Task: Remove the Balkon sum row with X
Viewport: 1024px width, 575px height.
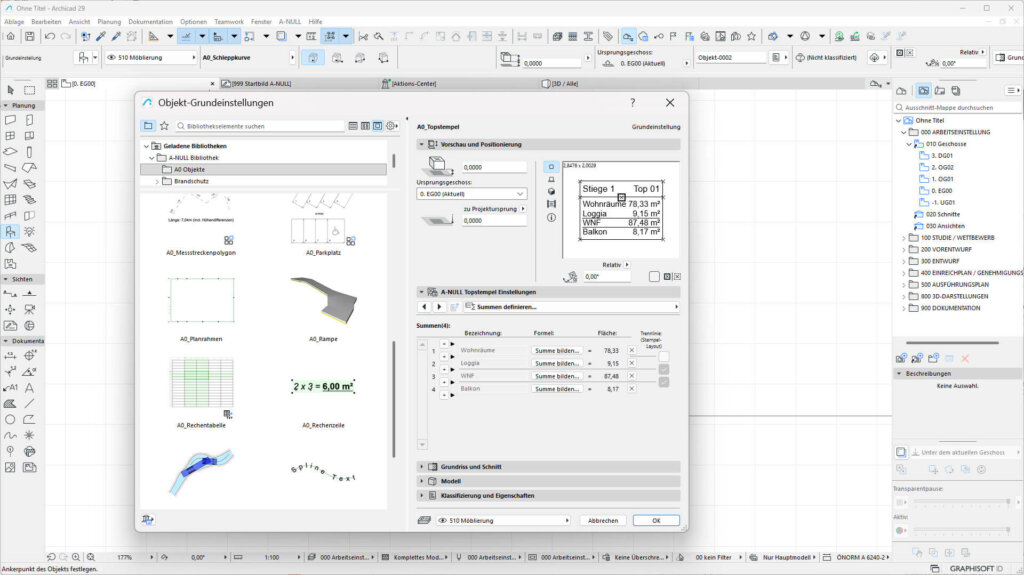Action: click(x=632, y=388)
